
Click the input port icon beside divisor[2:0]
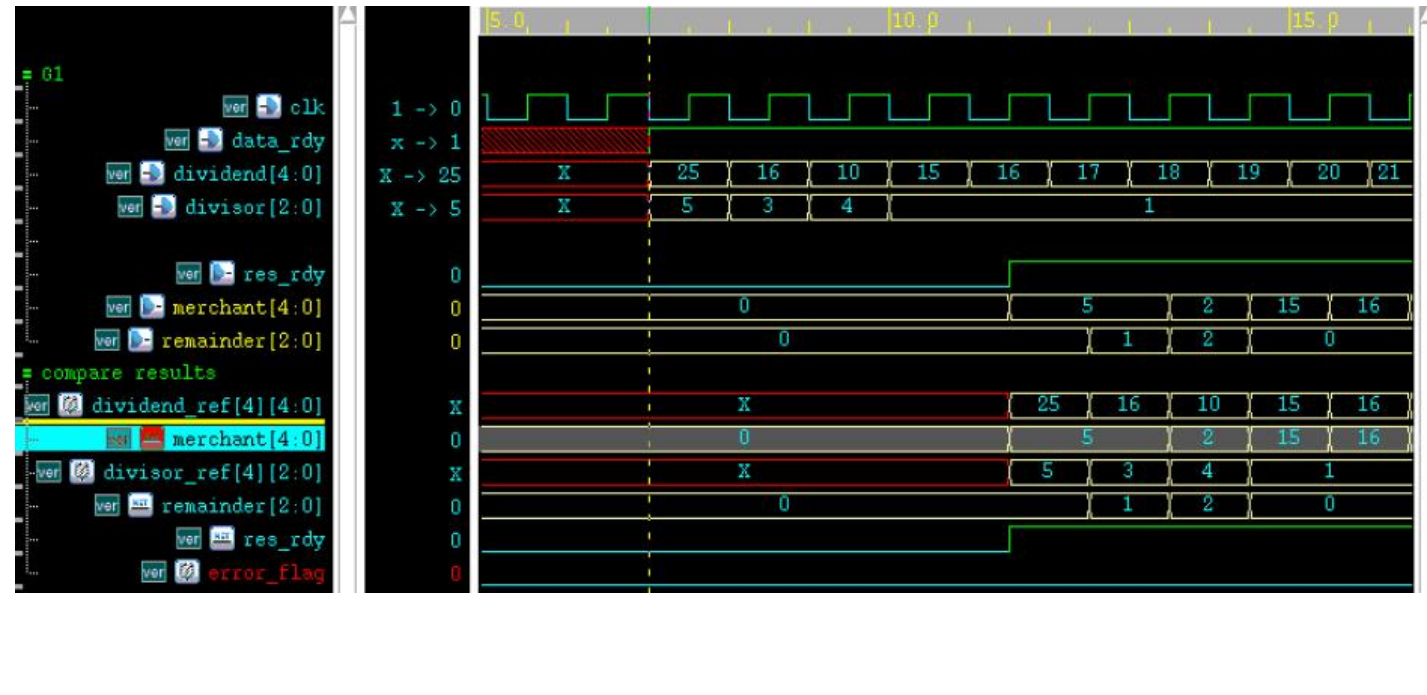click(163, 207)
